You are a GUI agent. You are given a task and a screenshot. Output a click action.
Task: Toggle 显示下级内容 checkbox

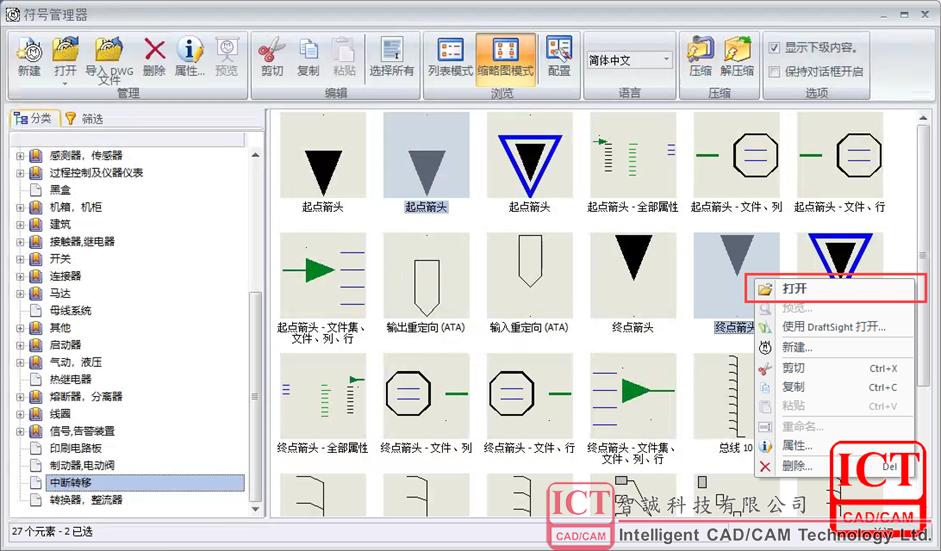coord(774,47)
